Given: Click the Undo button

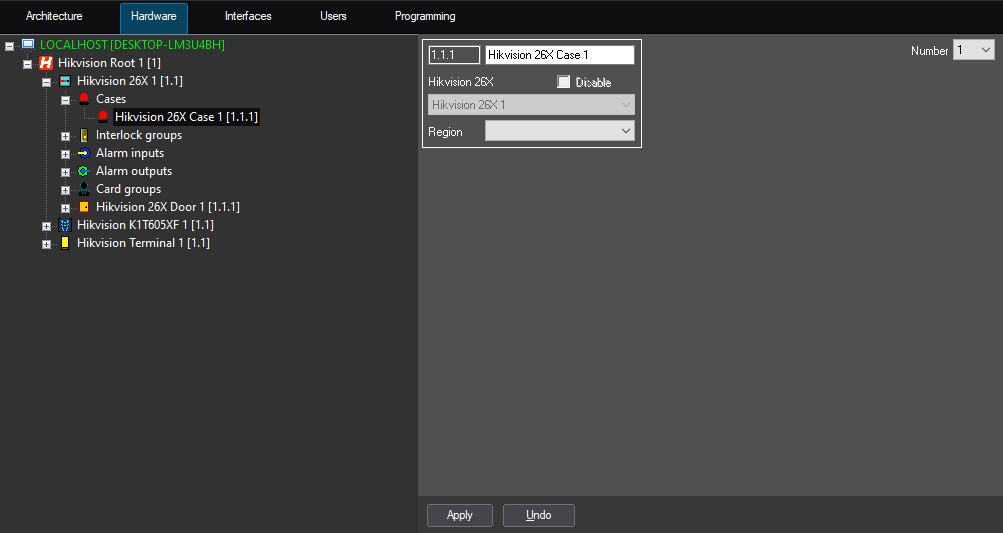Looking at the screenshot, I should tap(539, 515).
